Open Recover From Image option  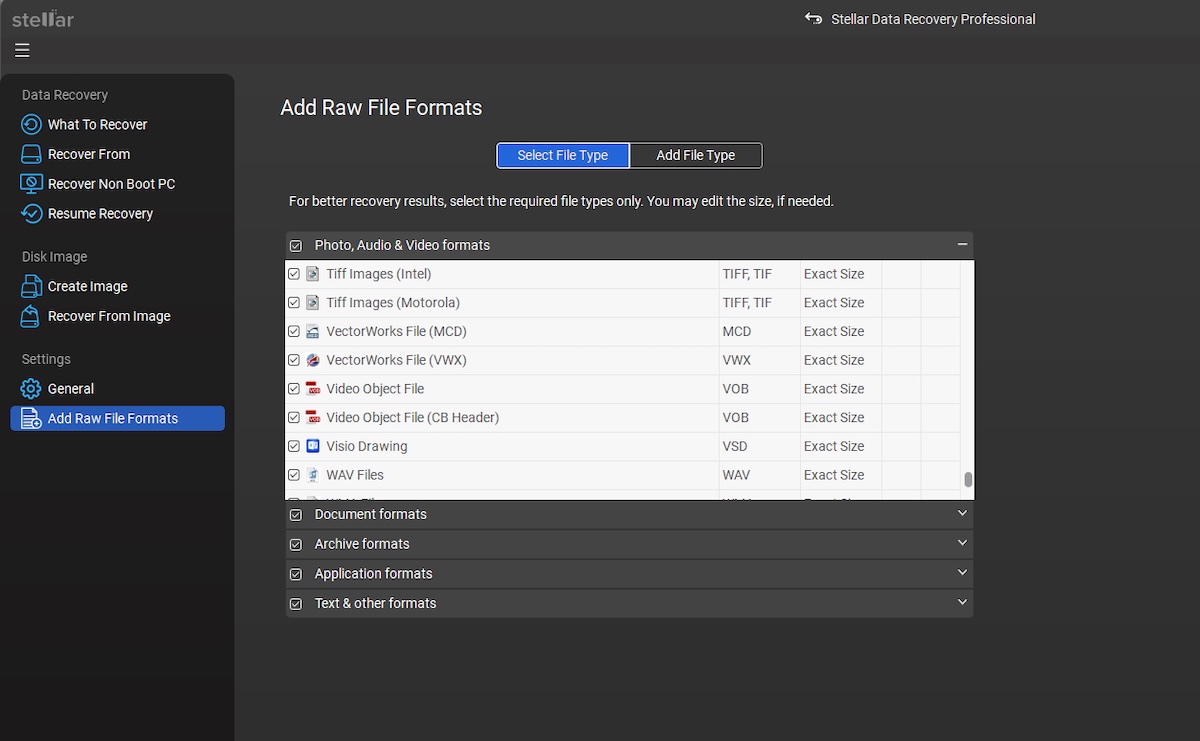(x=109, y=316)
